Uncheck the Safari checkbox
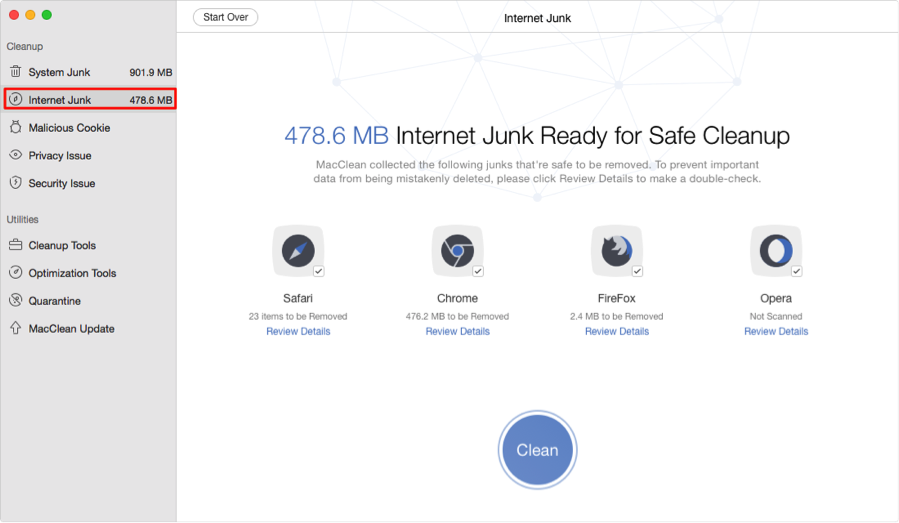 [x=319, y=271]
